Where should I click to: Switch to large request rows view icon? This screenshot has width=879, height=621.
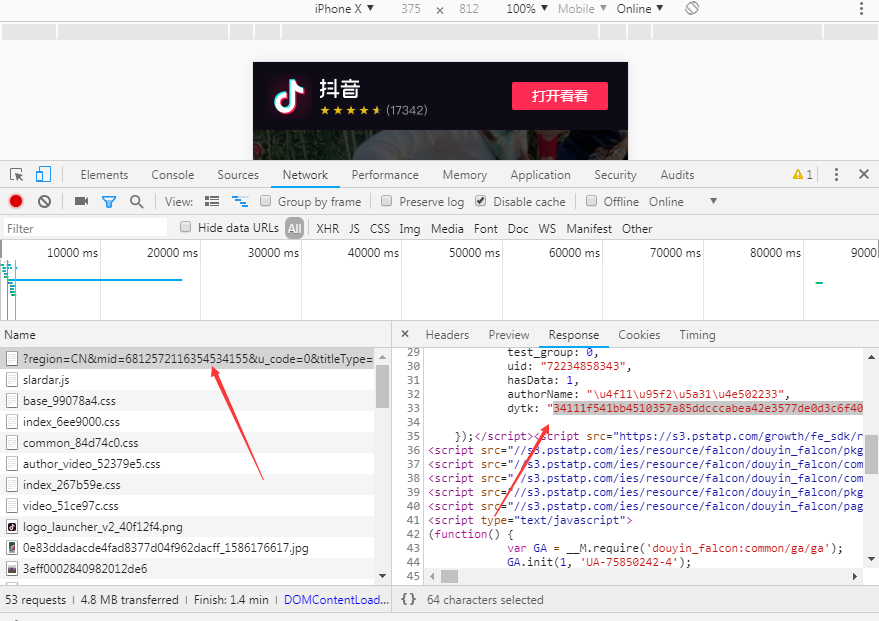click(x=212, y=201)
